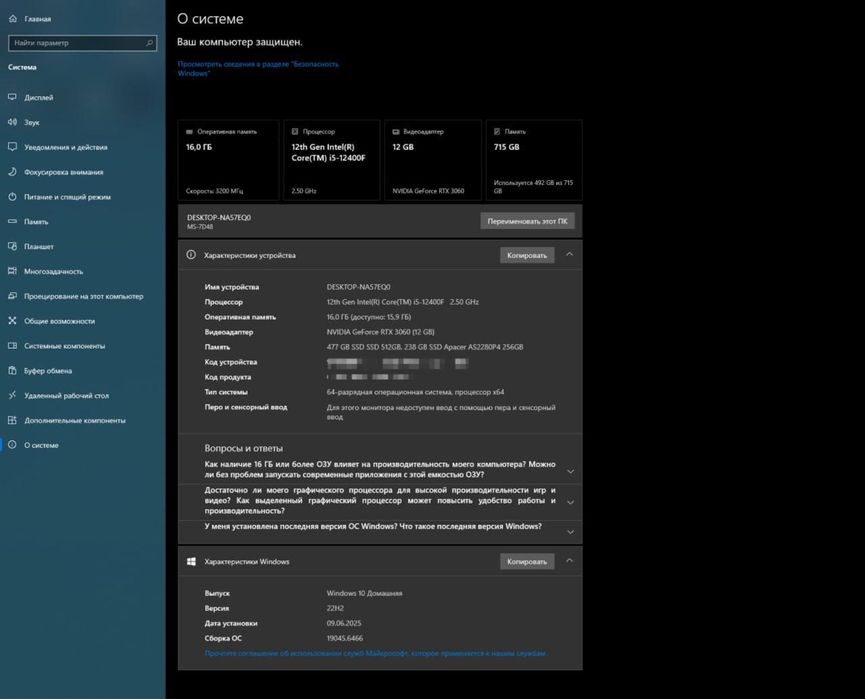The width and height of the screenshot is (865, 699).
Task: Expand the последняя версия Windows question
Action: (x=570, y=531)
